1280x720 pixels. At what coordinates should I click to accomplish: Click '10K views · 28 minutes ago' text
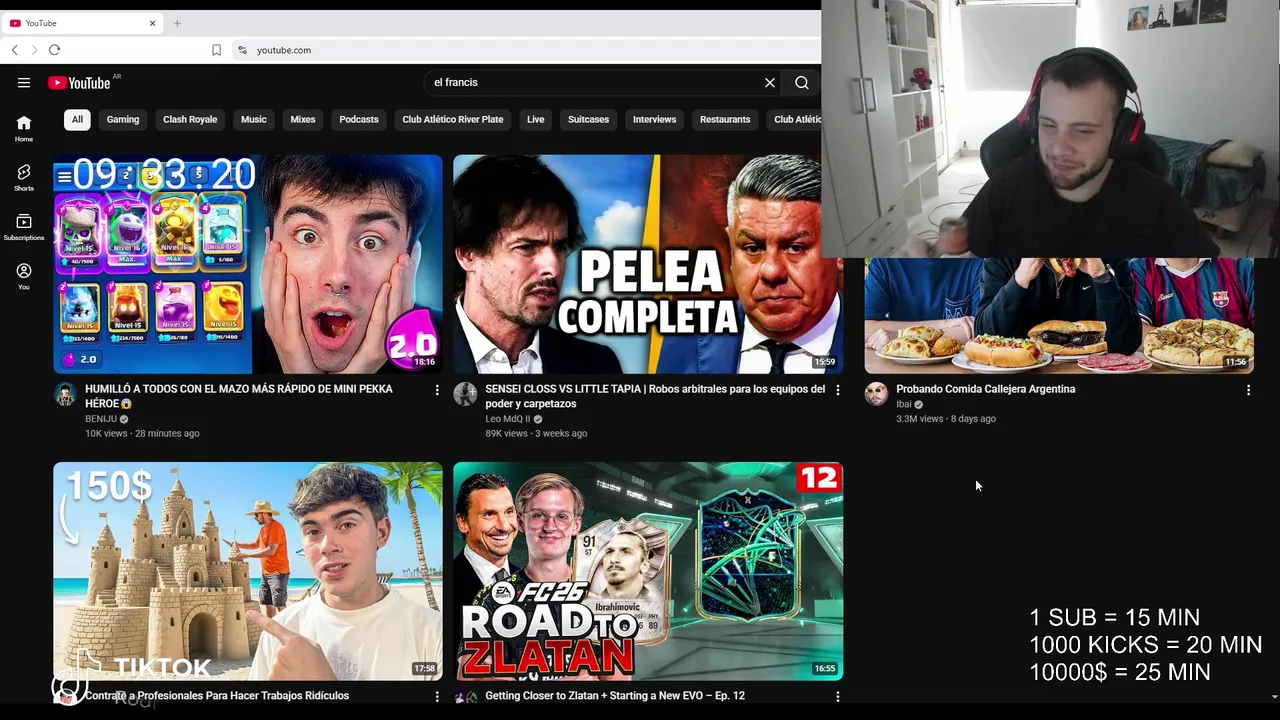(x=142, y=434)
